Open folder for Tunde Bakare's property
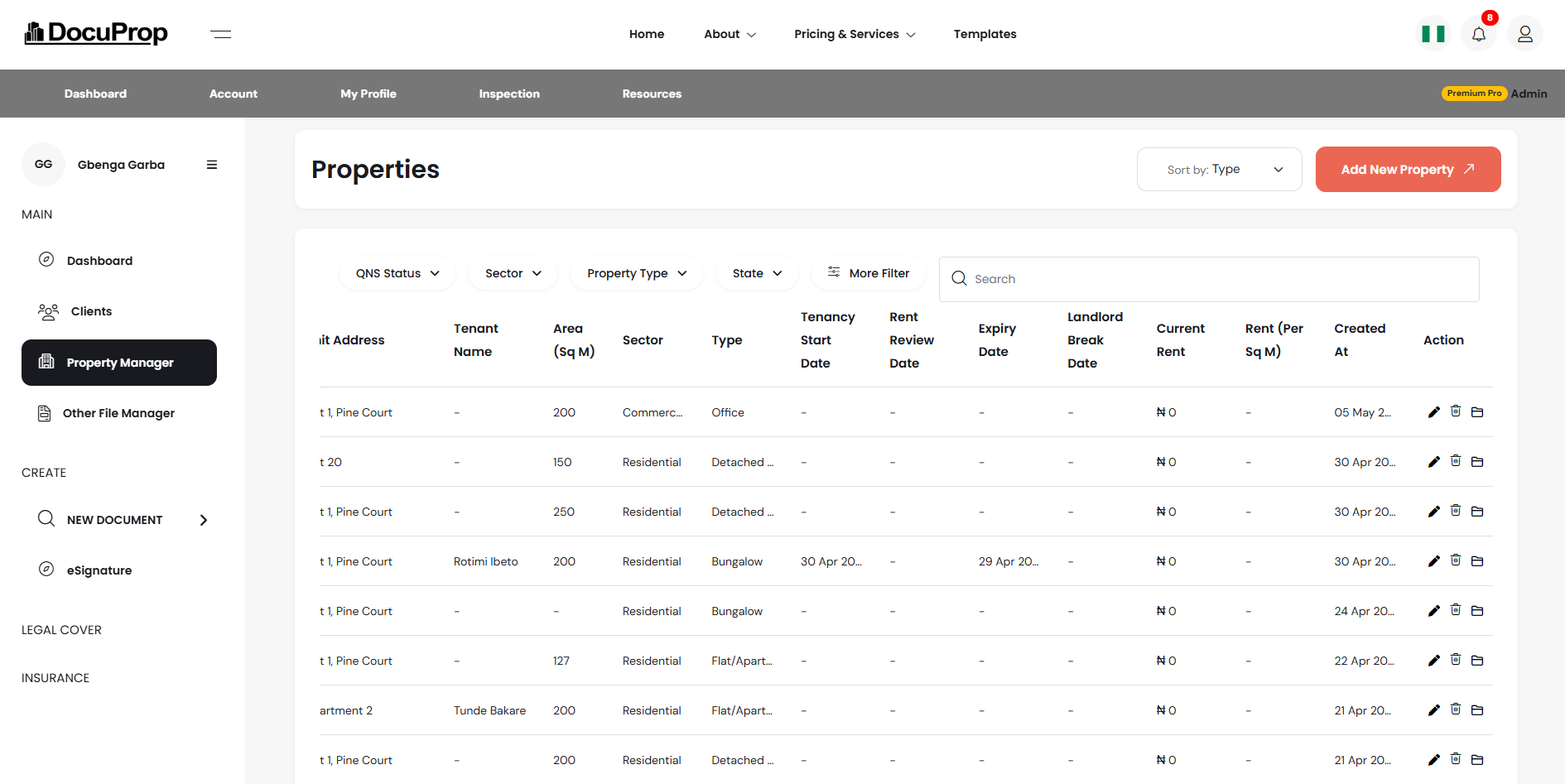This screenshot has height=784, width=1565. pos(1477,710)
